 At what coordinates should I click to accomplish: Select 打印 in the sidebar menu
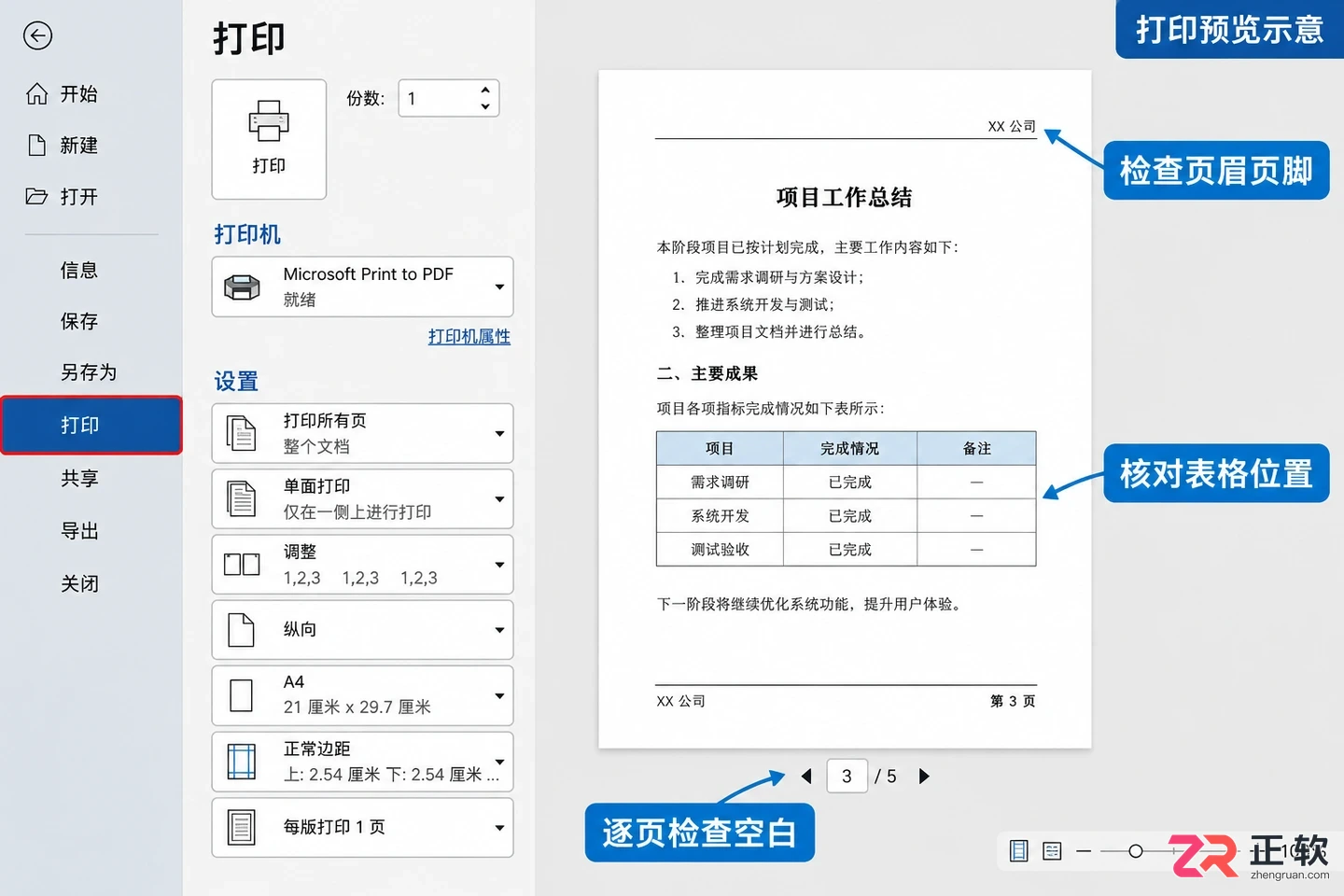91,426
